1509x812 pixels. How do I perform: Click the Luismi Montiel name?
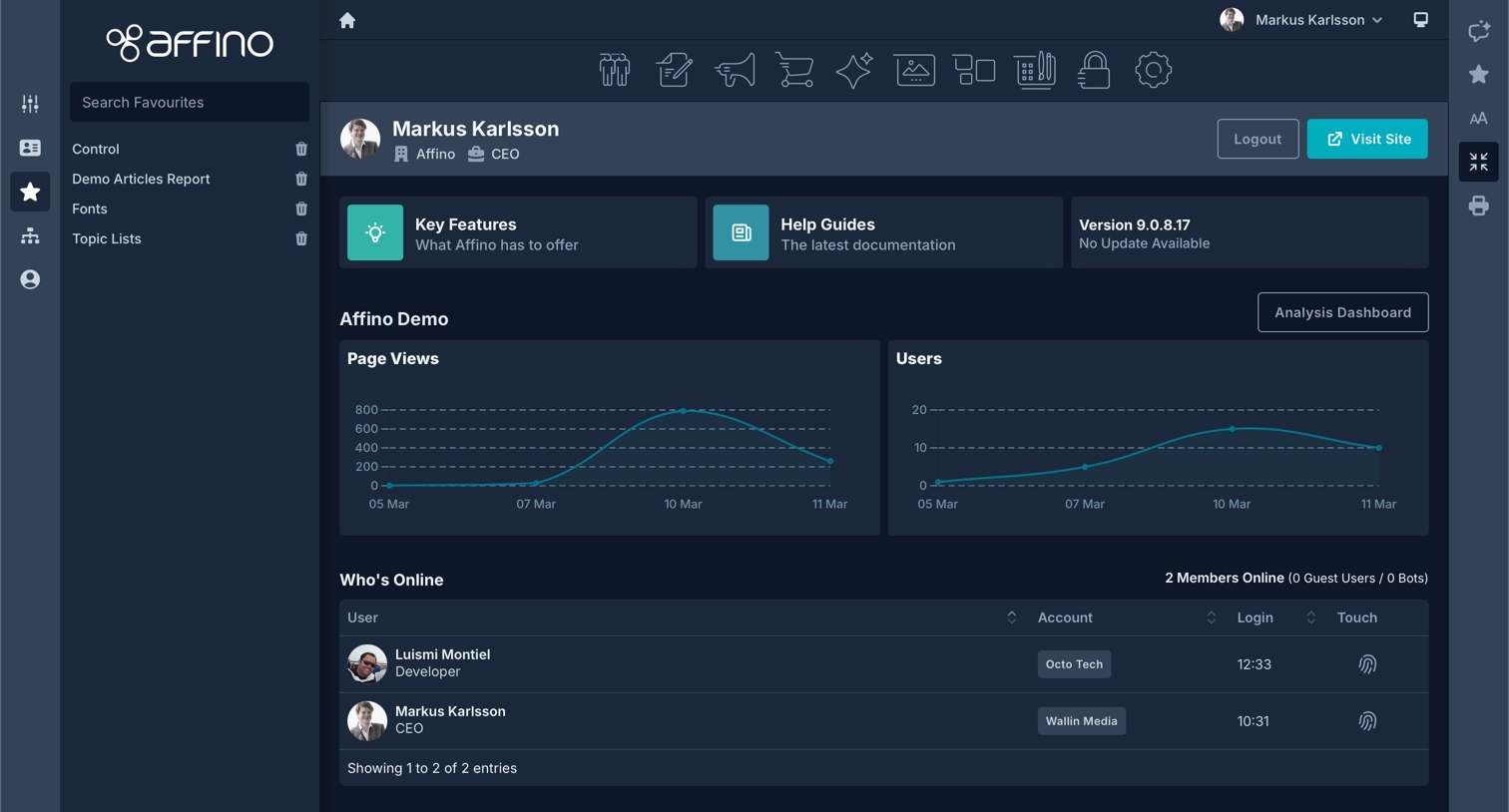[442, 654]
